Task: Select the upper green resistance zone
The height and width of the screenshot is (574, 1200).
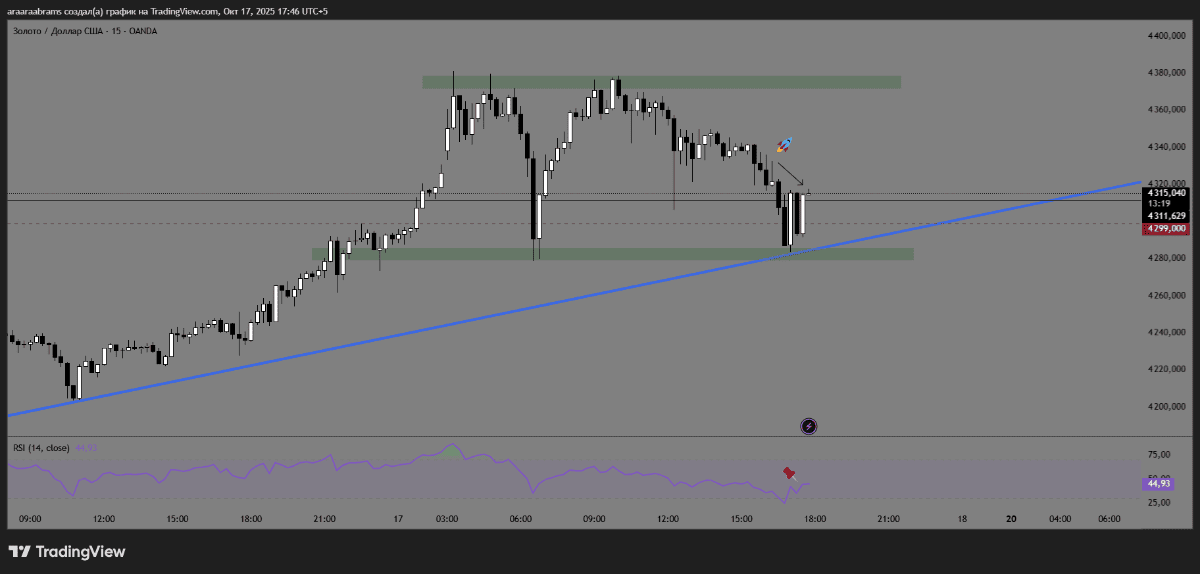Action: (660, 81)
